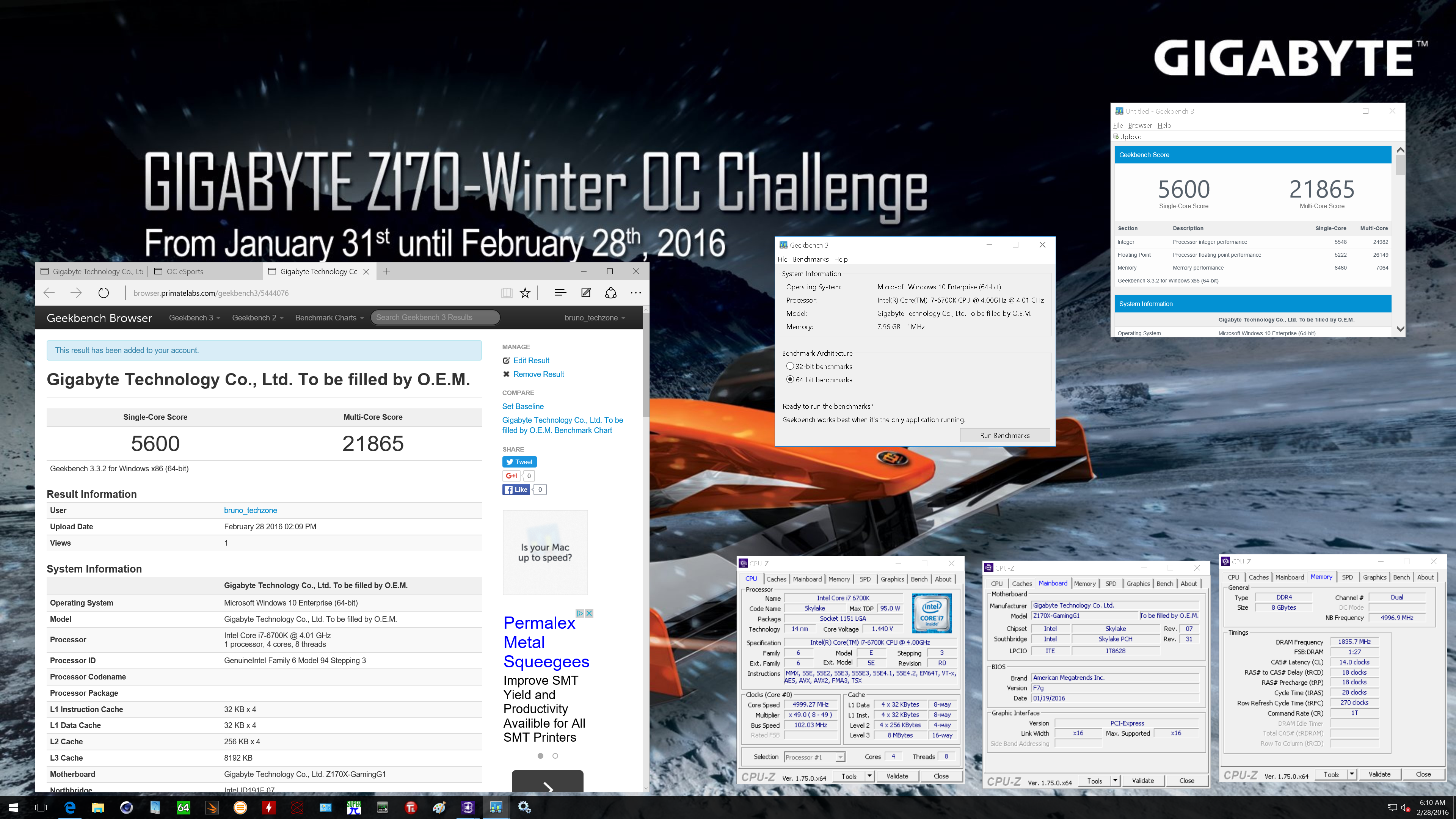Close the active Gigabyte Technology tab

pos(366,271)
